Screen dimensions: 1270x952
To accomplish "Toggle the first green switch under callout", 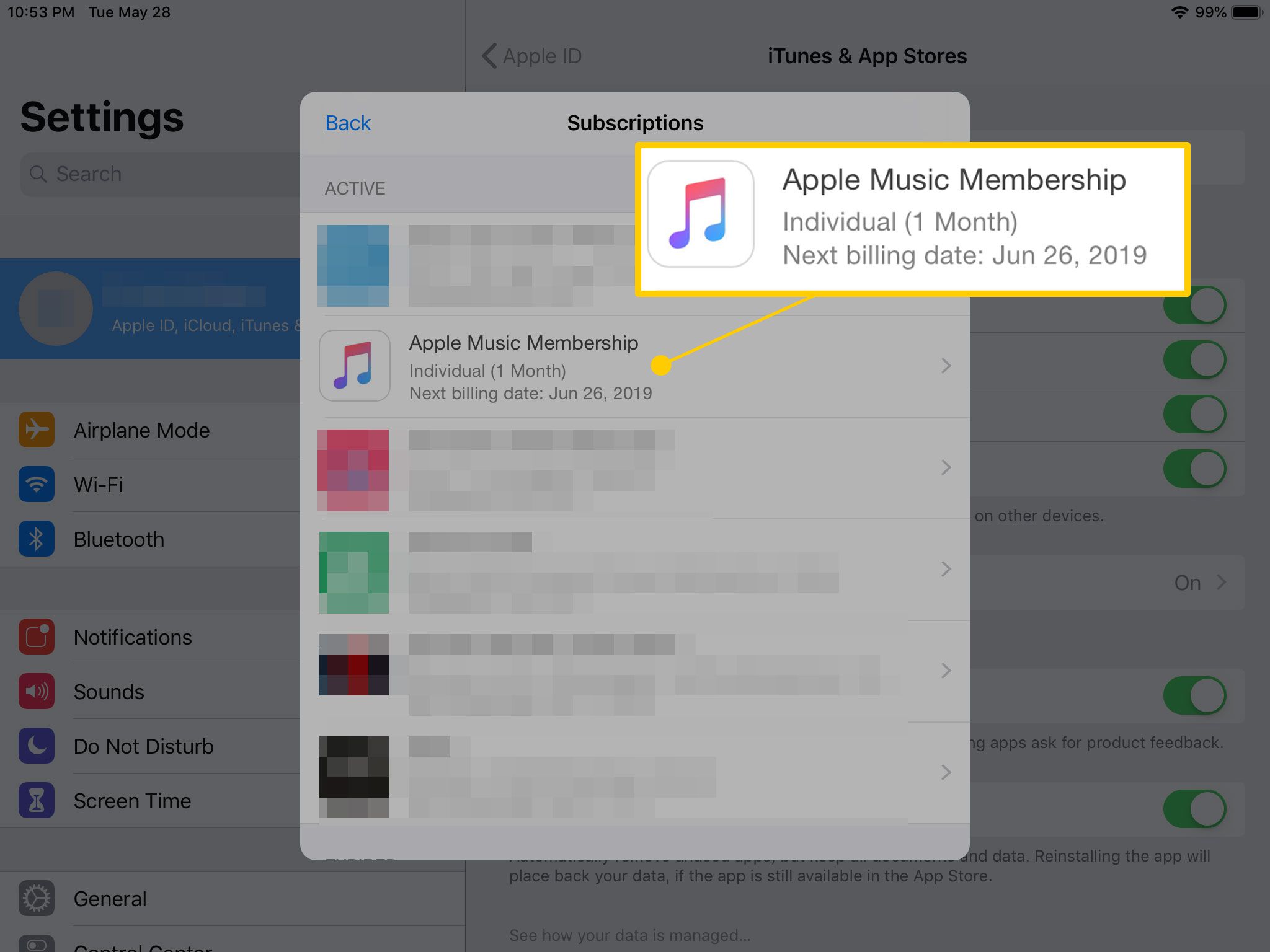I will point(1195,305).
